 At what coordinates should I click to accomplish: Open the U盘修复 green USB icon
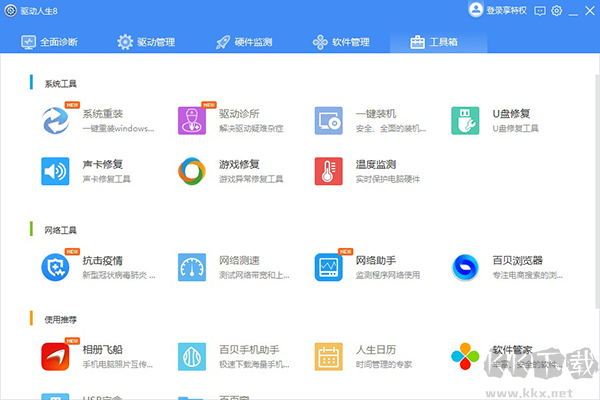[465, 121]
